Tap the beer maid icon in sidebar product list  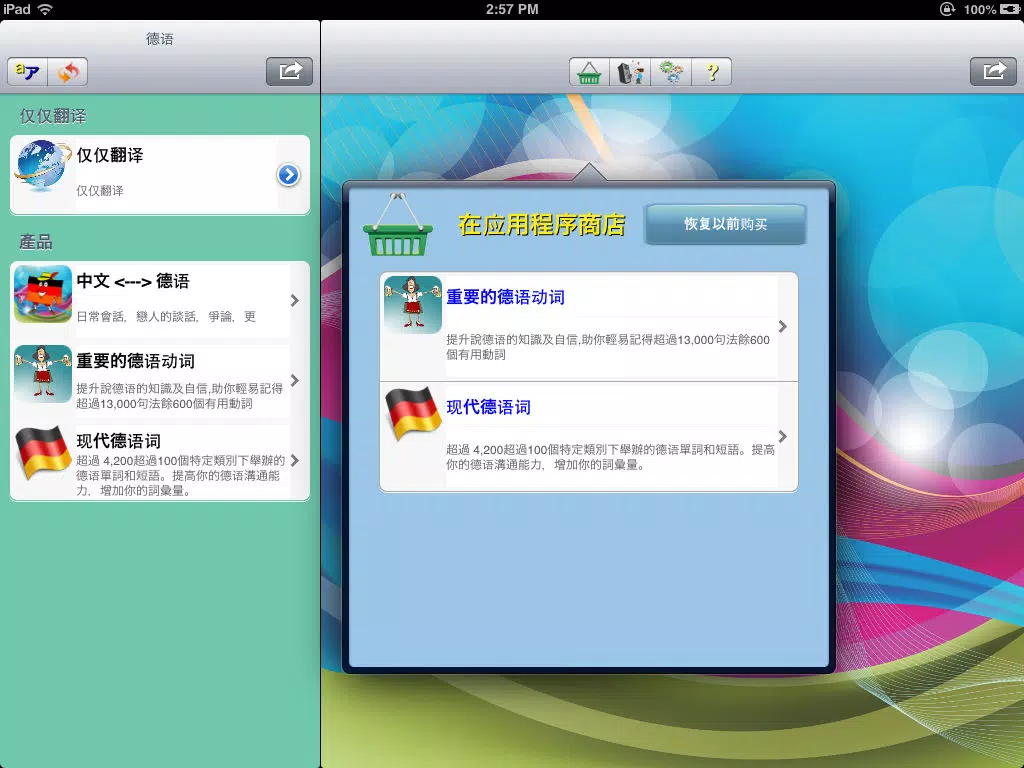tap(43, 374)
